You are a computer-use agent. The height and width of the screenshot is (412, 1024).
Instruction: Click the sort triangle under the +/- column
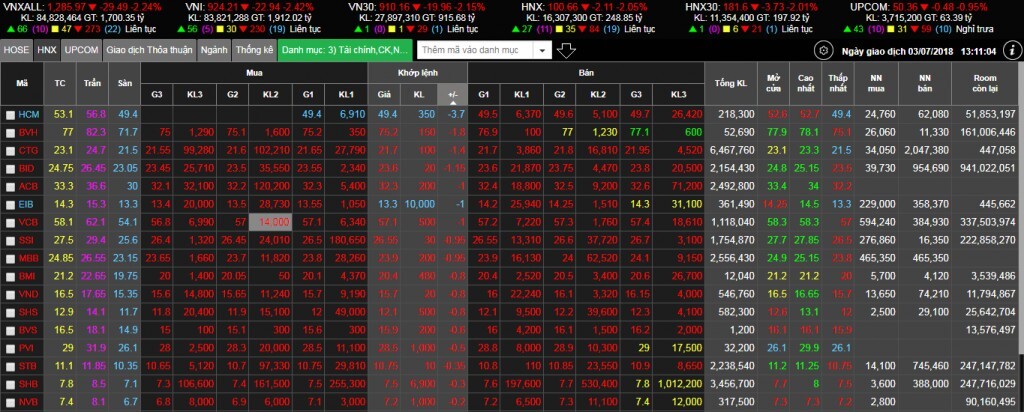pyautogui.click(x=453, y=104)
